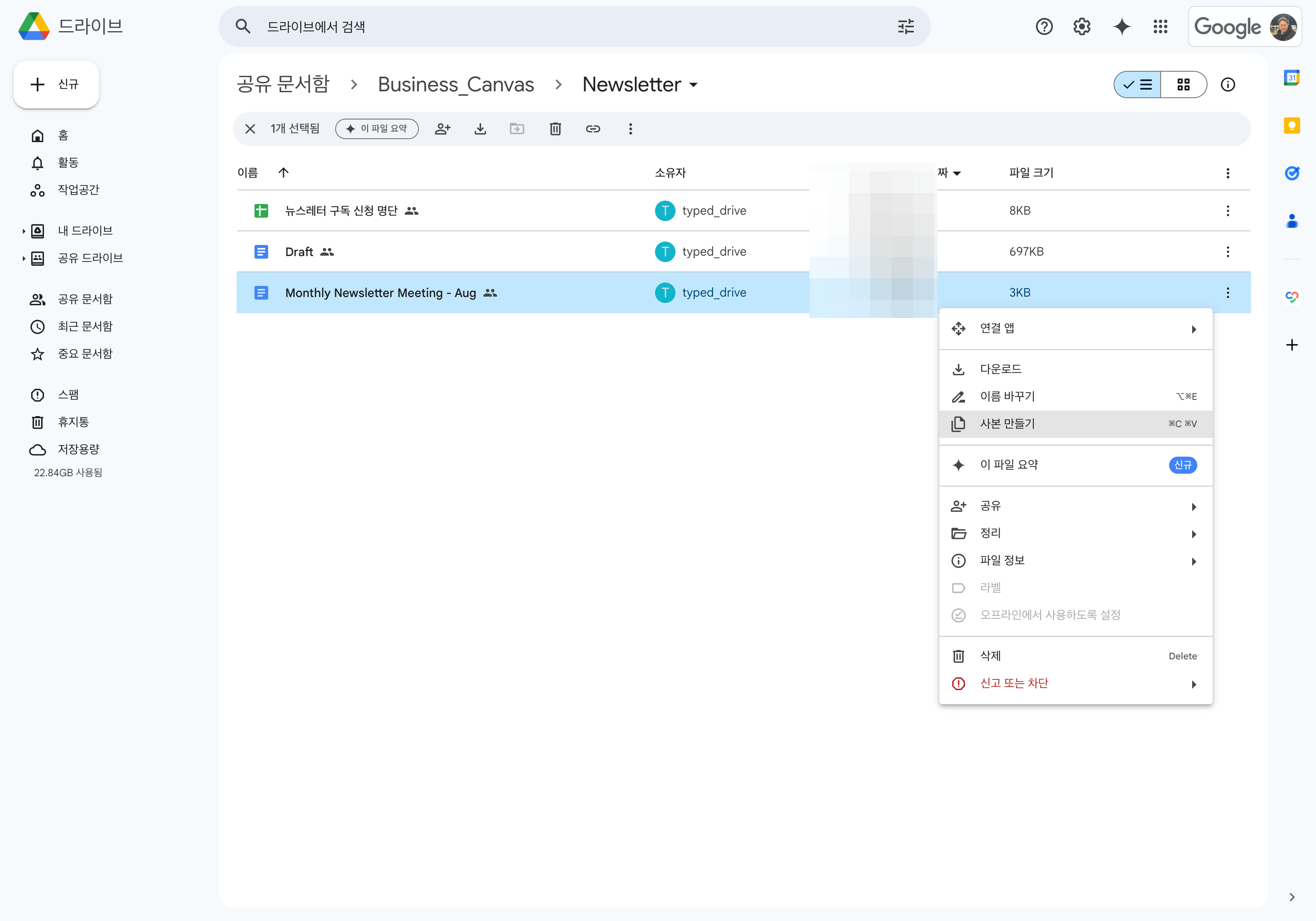Screen dimensions: 1316x921
Task: Launch the Gemini sparkle icon
Action: coord(1122,26)
